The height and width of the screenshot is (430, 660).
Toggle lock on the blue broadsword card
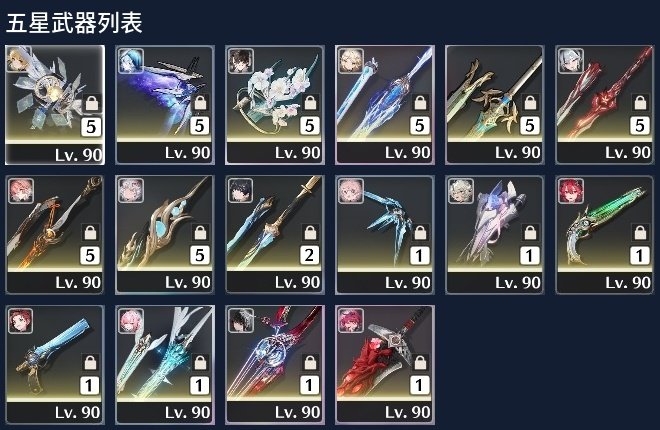90,363
